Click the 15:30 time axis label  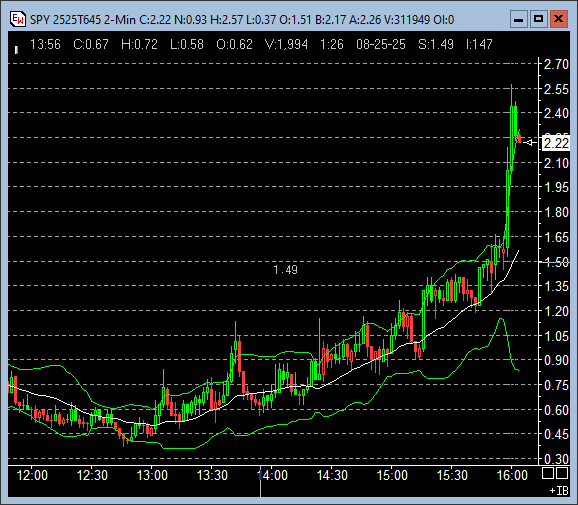(x=452, y=475)
